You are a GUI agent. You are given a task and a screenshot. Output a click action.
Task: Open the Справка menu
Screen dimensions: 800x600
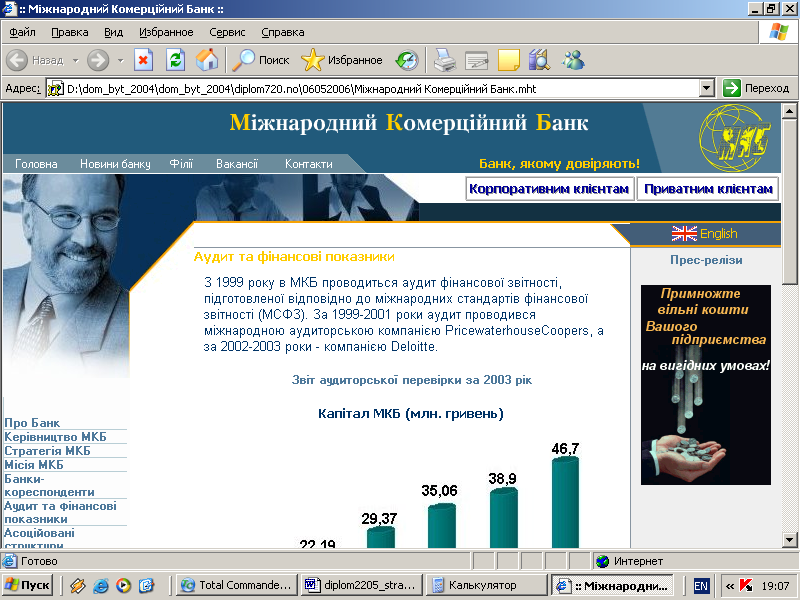(x=283, y=32)
